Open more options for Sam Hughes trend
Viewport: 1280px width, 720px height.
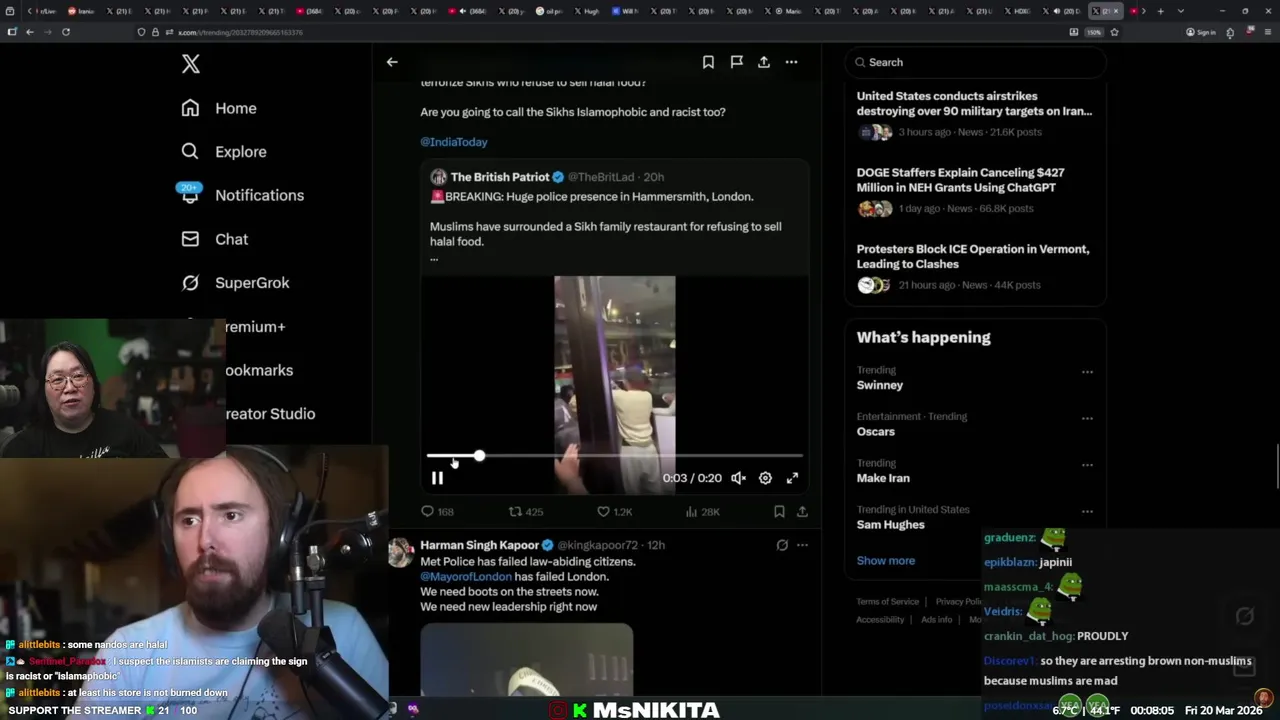coord(1087,511)
